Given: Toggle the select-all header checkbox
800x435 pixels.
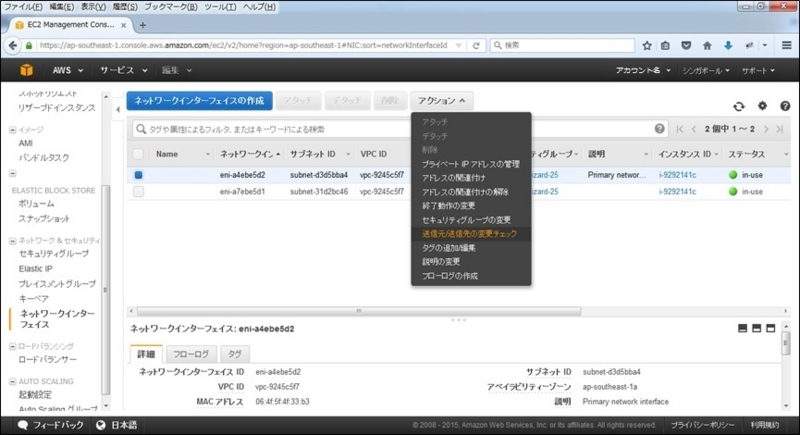Looking at the screenshot, I should (138, 154).
